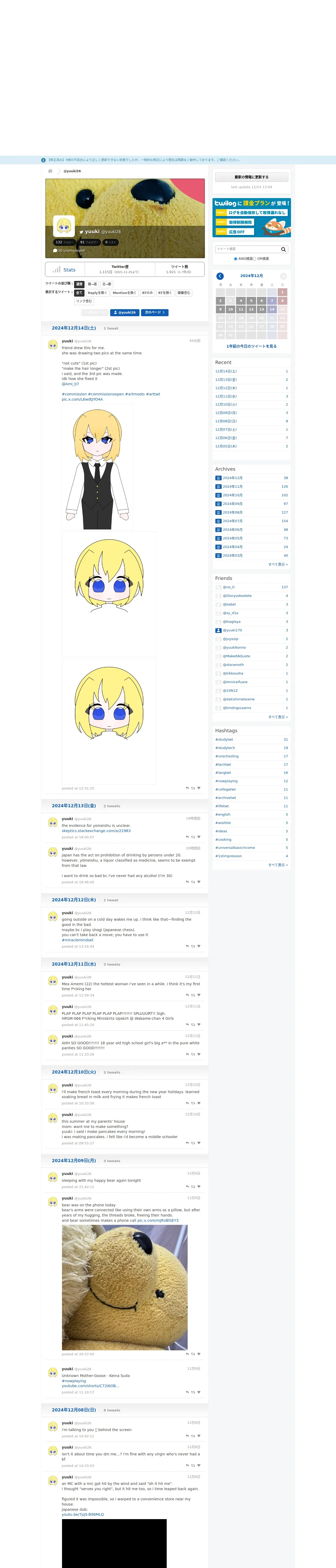Click the info icon in notice banner

pos(43,160)
